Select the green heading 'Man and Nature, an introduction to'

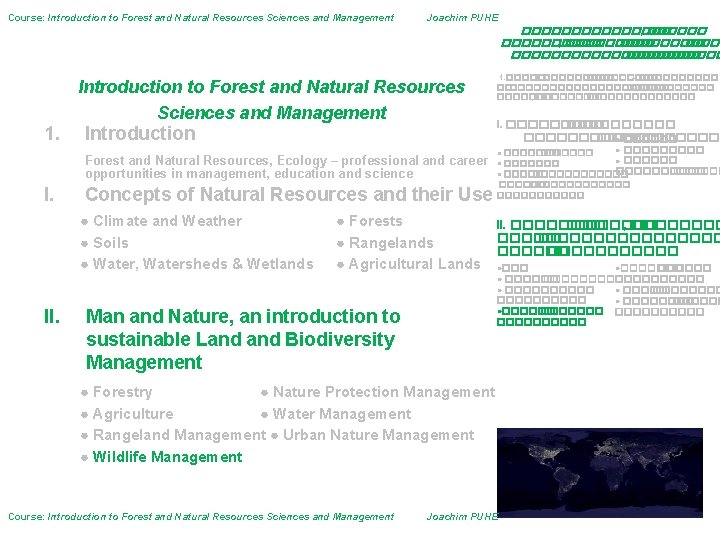pos(243,317)
